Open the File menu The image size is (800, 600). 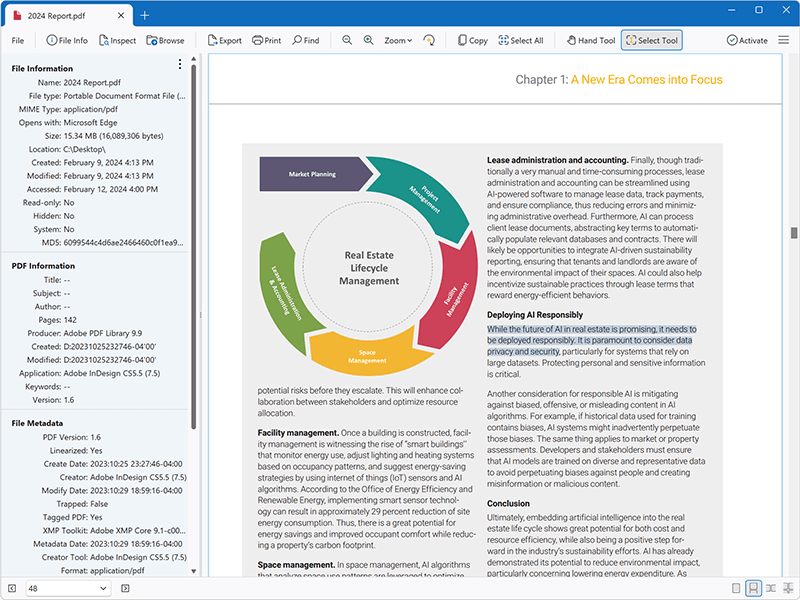pos(18,41)
